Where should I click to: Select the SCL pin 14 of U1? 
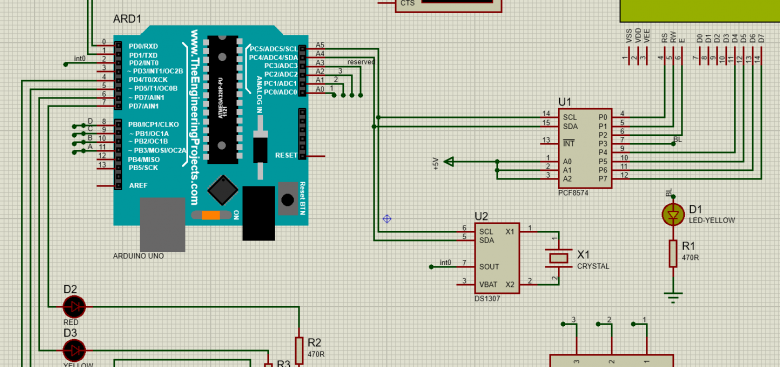pos(551,116)
